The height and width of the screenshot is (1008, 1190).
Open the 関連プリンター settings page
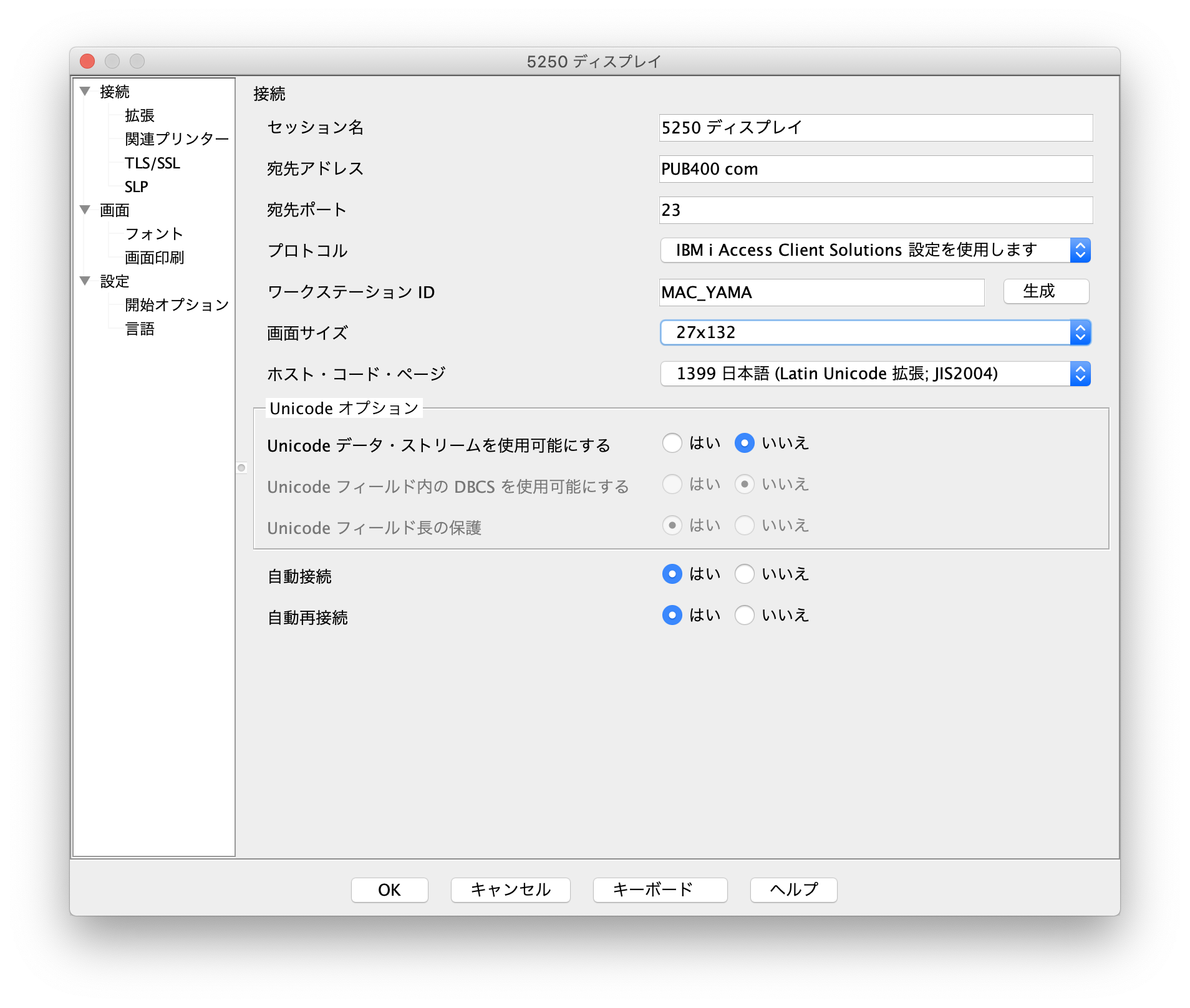pos(177,139)
